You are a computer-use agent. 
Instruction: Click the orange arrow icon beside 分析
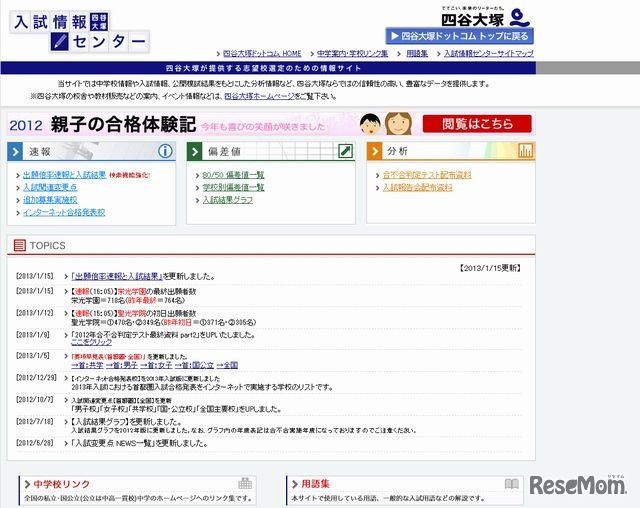pyautogui.click(x=374, y=151)
